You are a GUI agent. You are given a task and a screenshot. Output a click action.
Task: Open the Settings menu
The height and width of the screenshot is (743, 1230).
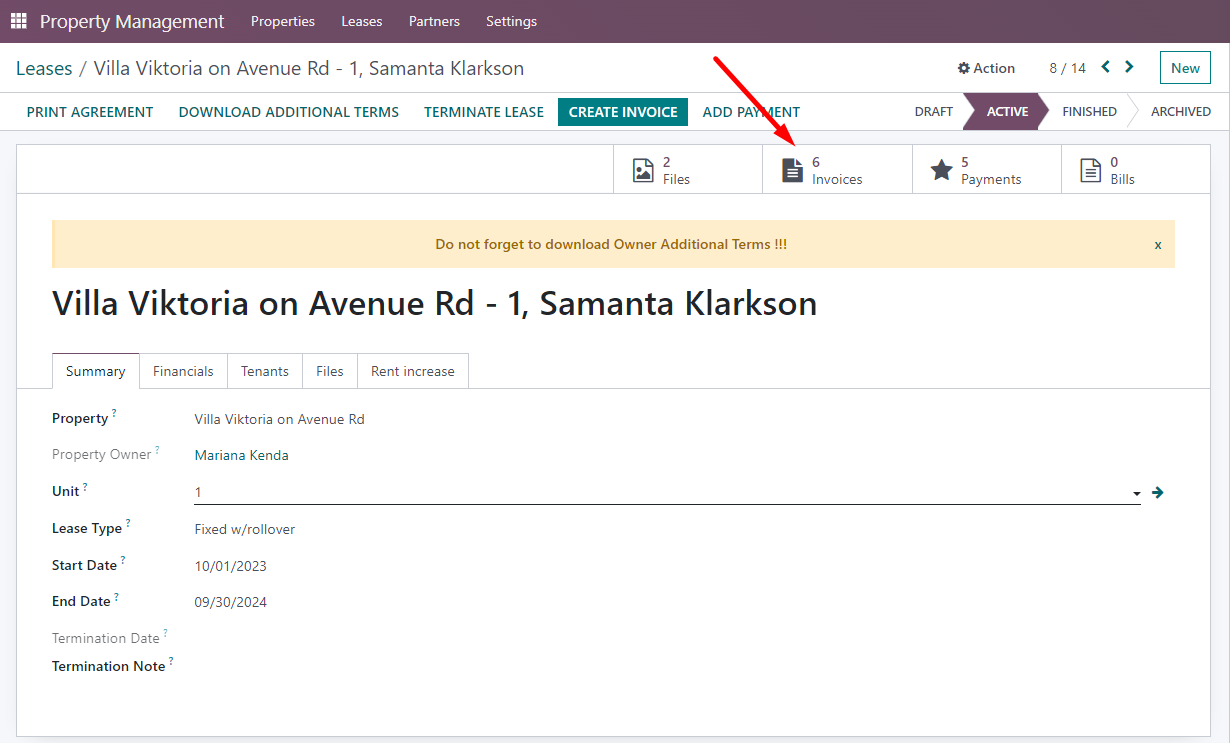click(511, 21)
